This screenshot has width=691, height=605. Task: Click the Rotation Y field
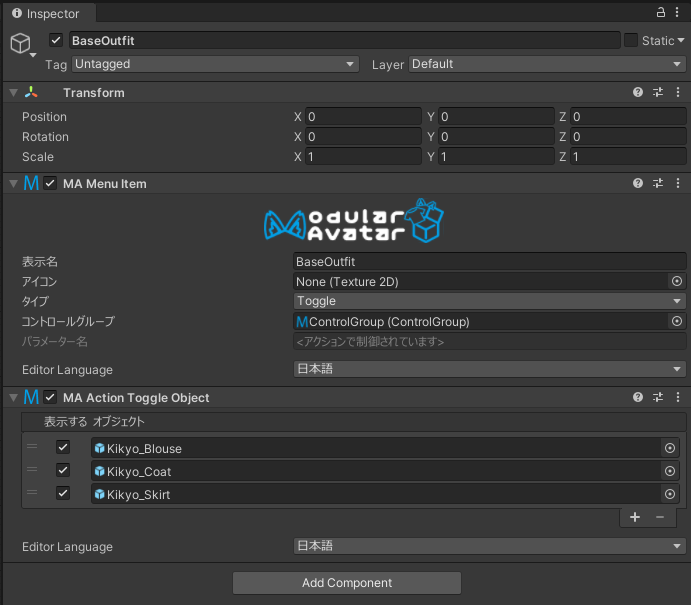point(496,137)
